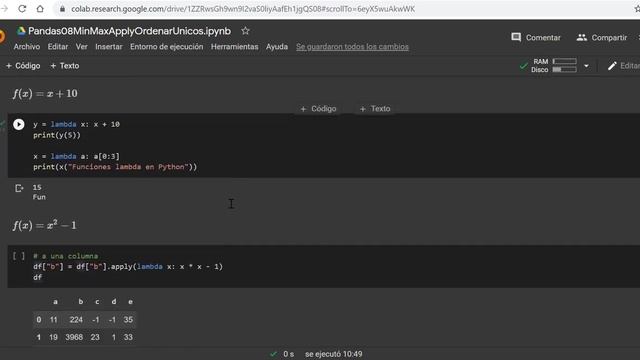Click the df["b"].apply lambda code line
640x360 pixels.
click(x=128, y=267)
